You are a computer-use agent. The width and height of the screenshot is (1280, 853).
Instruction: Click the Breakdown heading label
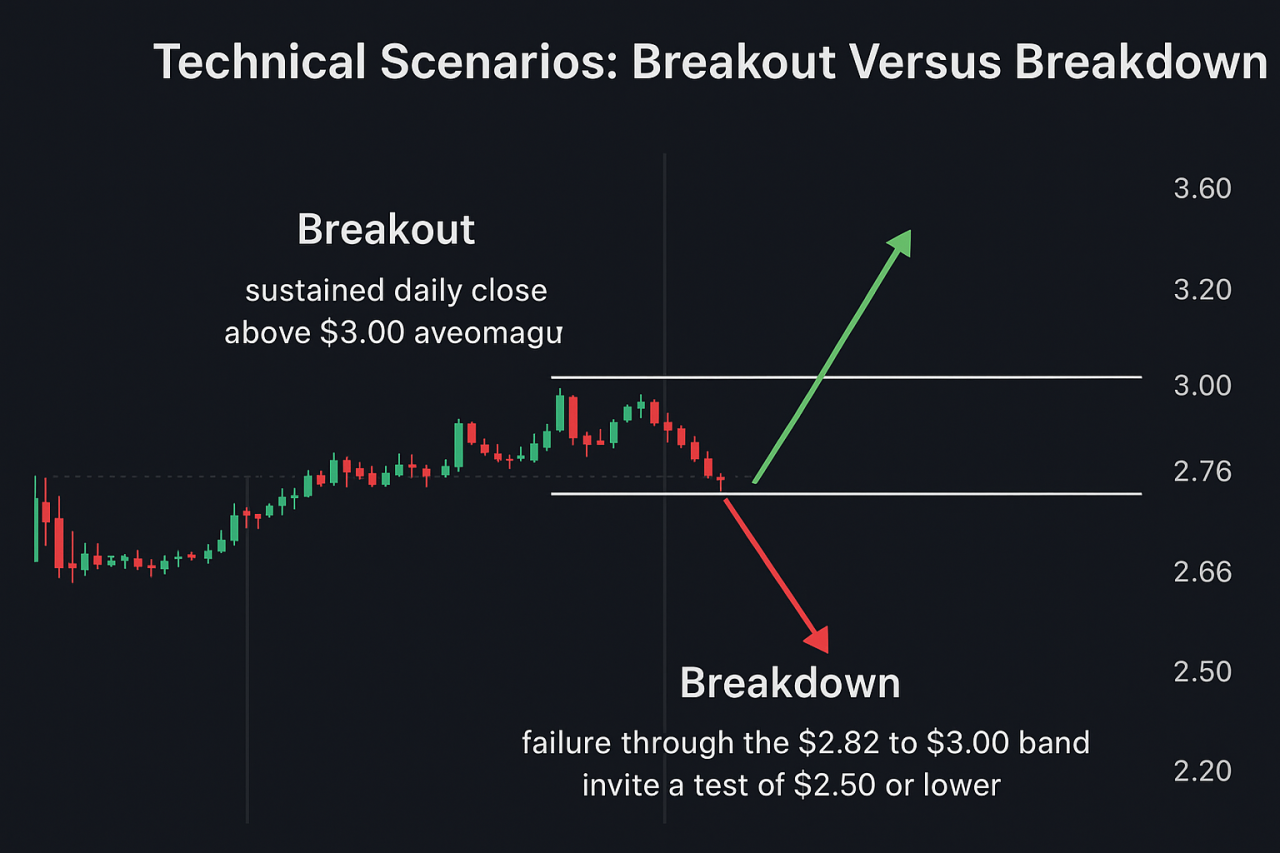pyautogui.click(x=790, y=683)
